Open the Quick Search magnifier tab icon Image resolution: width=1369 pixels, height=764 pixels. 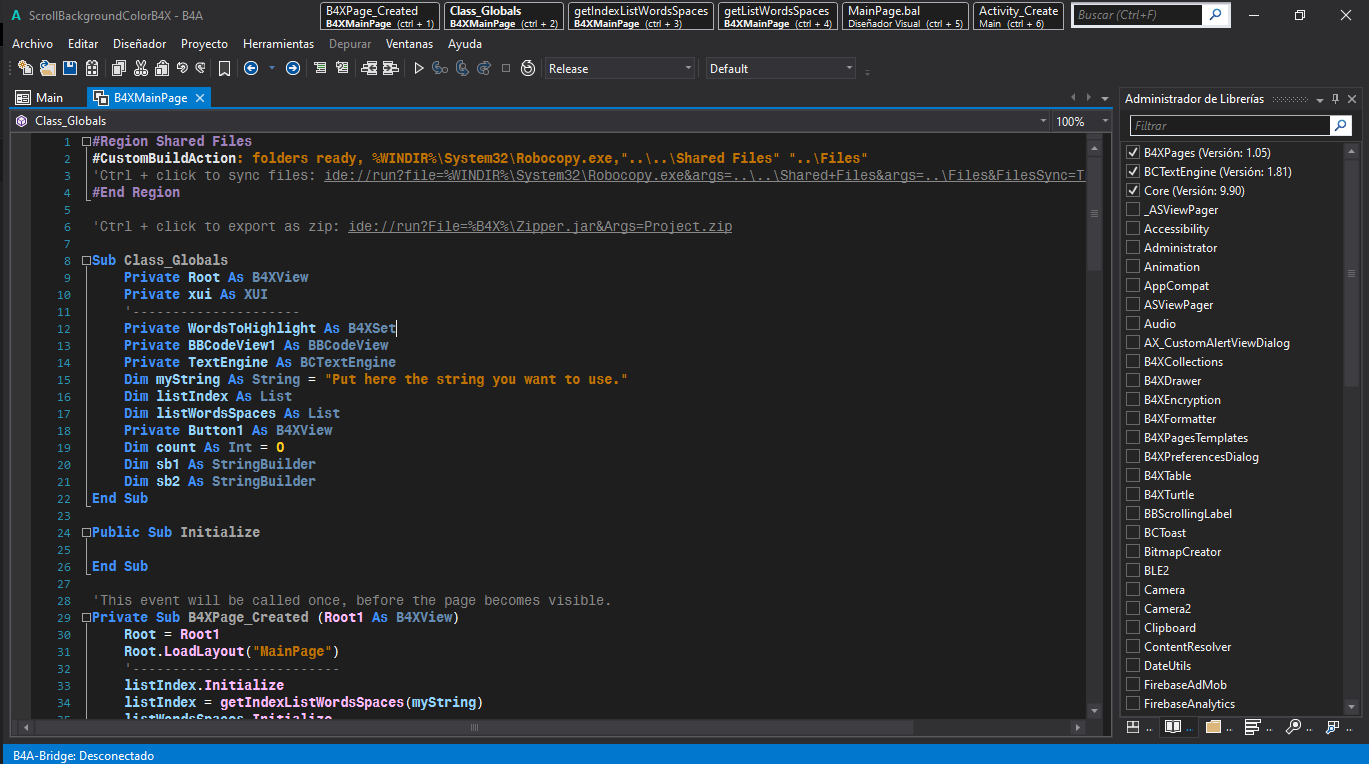[1293, 727]
